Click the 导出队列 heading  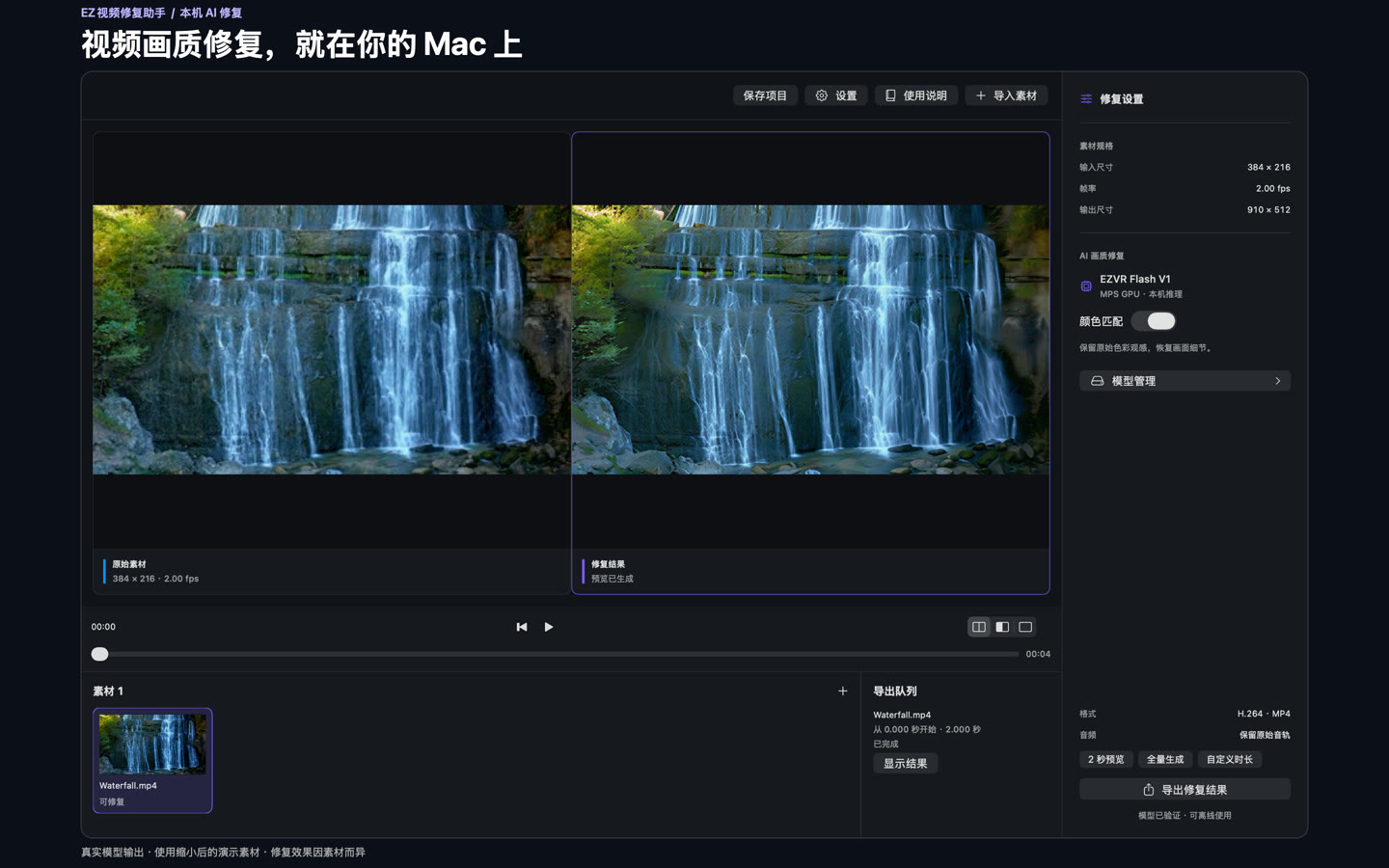(895, 691)
